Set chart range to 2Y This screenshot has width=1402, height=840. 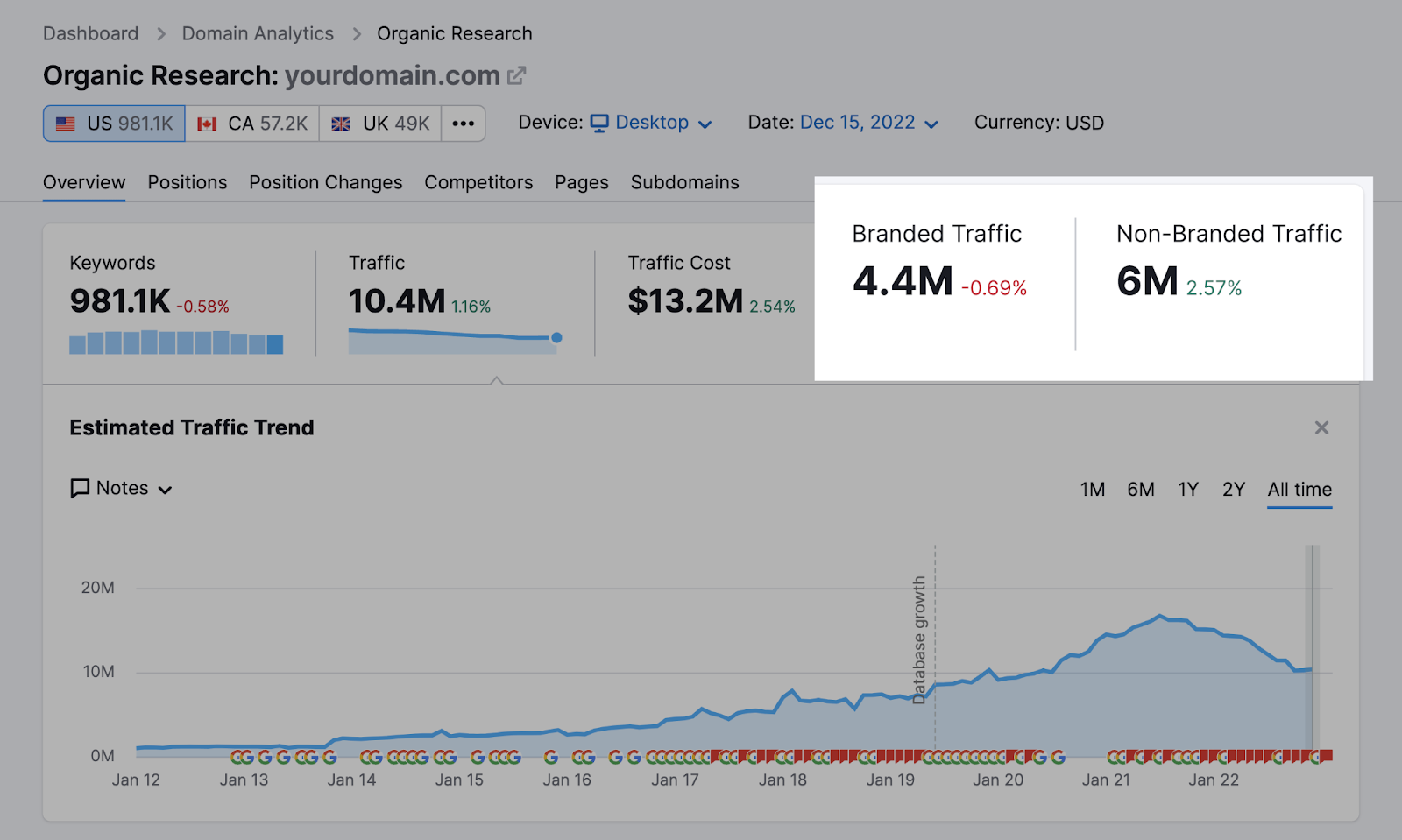pos(1234,490)
